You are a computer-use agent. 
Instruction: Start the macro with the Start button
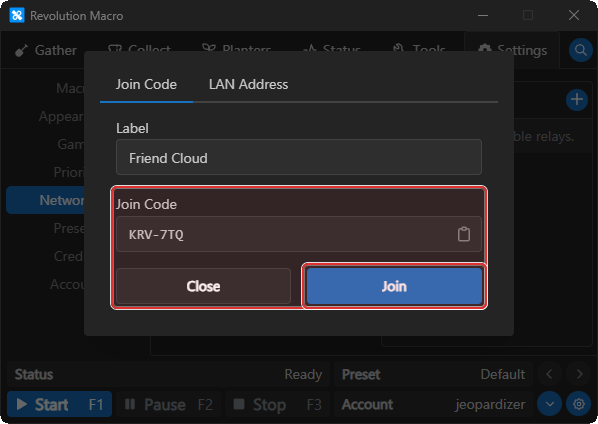[59, 404]
